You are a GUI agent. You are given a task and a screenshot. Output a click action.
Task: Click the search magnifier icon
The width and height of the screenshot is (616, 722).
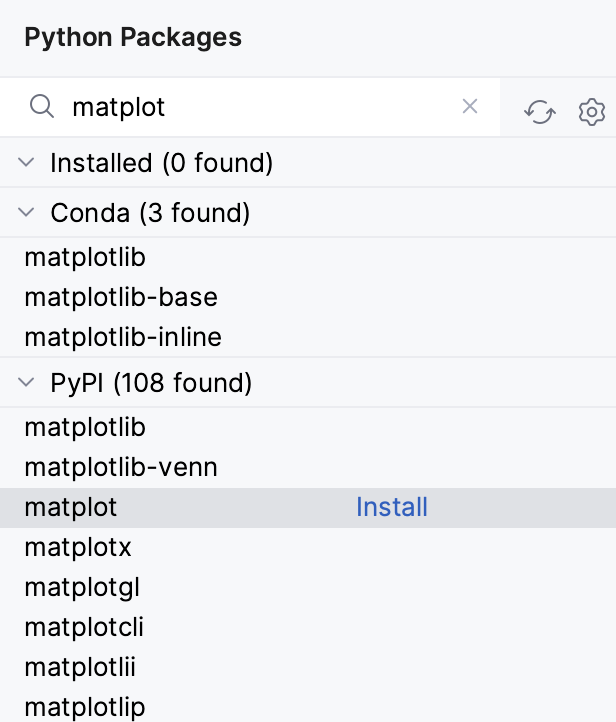coord(41,107)
